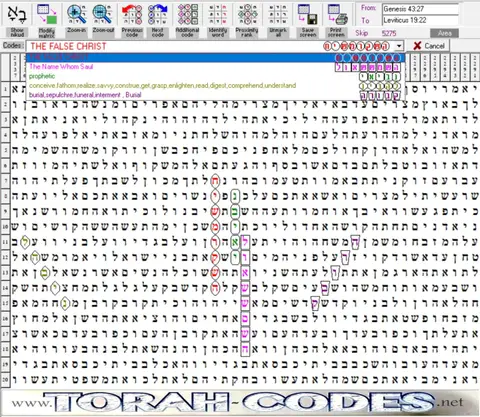Click the Unmark all icon

pos(278,14)
